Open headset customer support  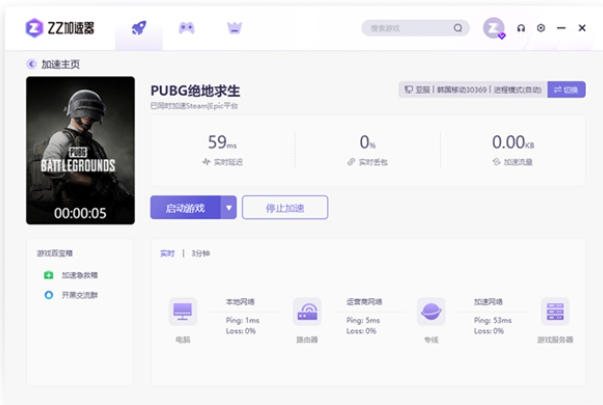(521, 28)
